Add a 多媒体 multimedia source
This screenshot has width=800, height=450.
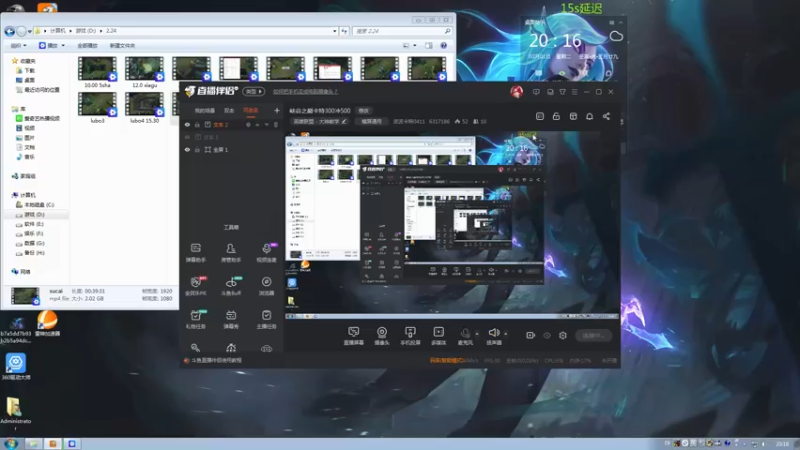438,336
